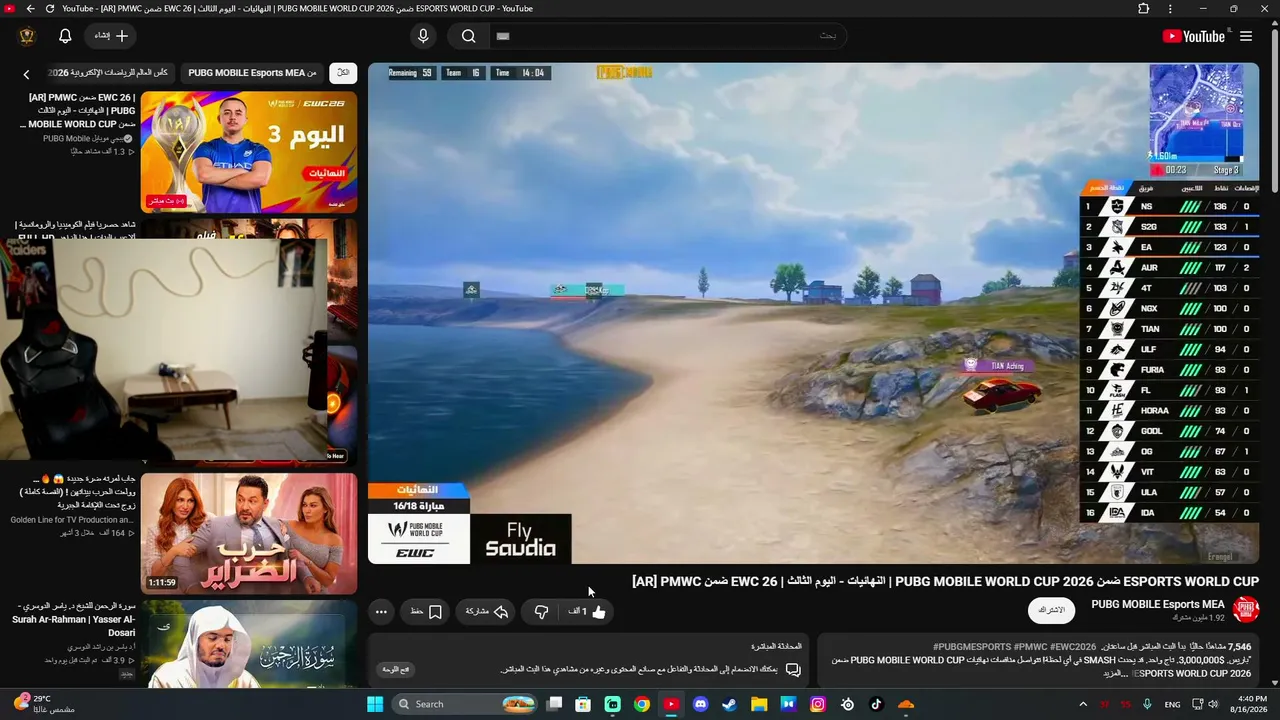Open YouTube notifications bell
1280x720 pixels.
[65, 36]
